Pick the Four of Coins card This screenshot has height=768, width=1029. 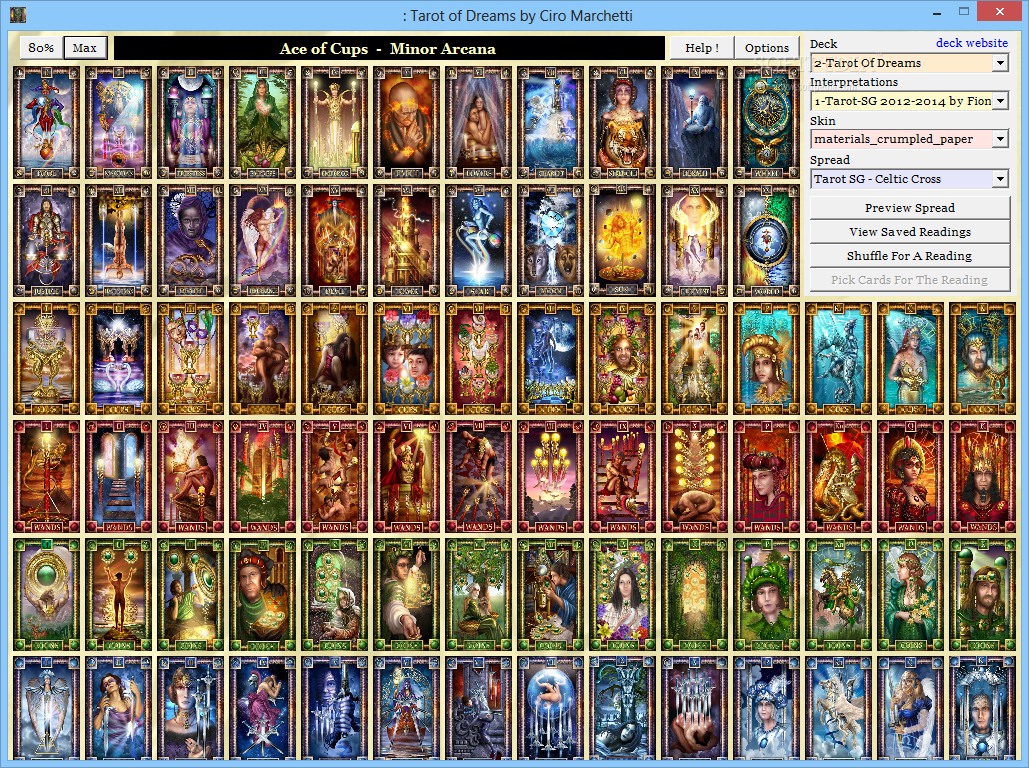(262, 595)
